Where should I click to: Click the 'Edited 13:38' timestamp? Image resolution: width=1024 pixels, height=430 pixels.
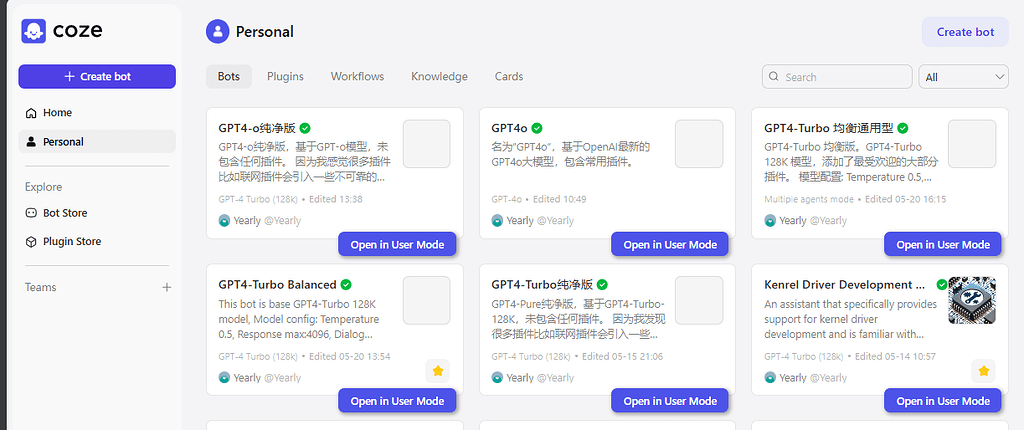point(336,199)
